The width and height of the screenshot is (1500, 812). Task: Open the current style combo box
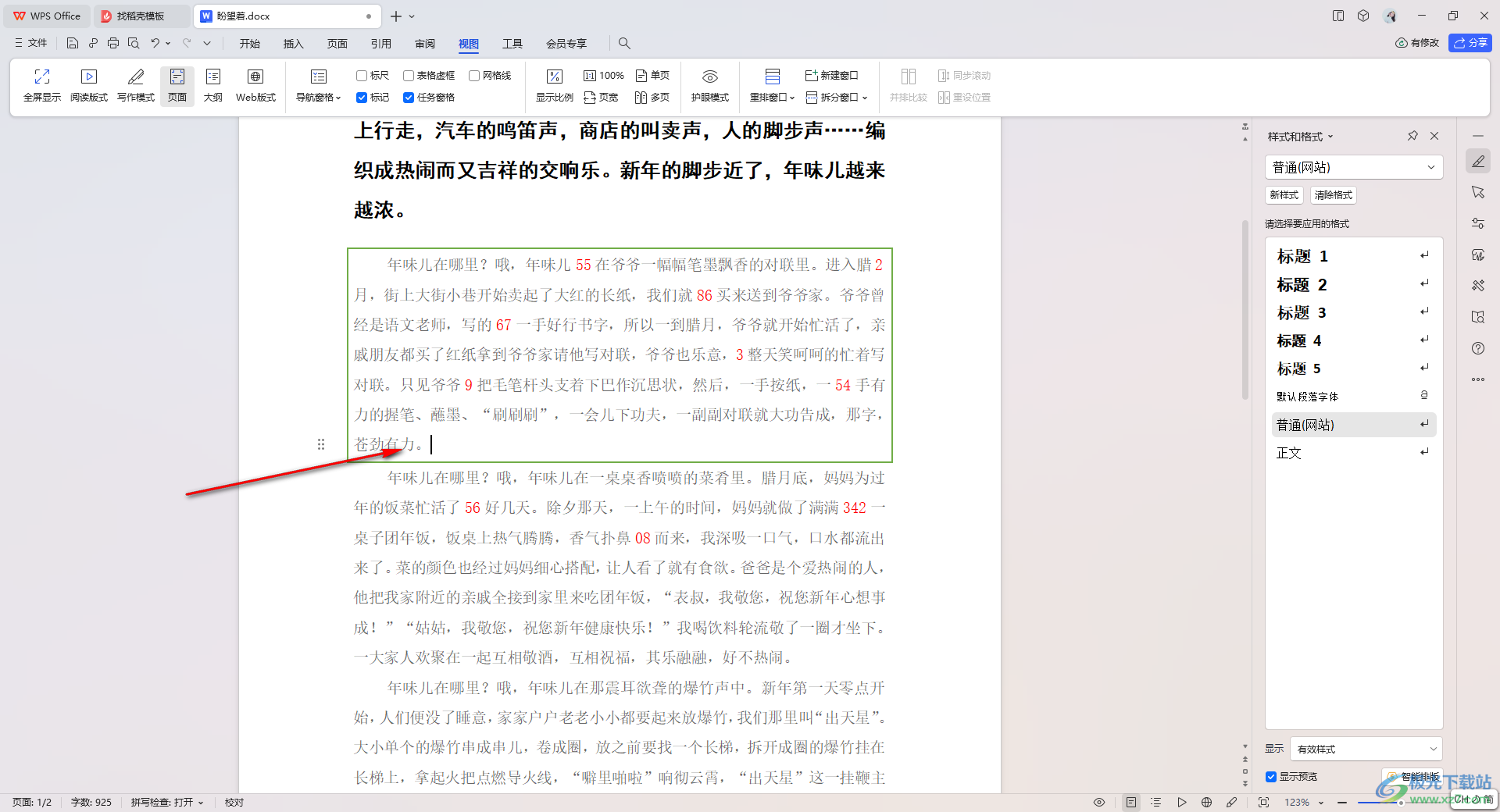(1354, 167)
